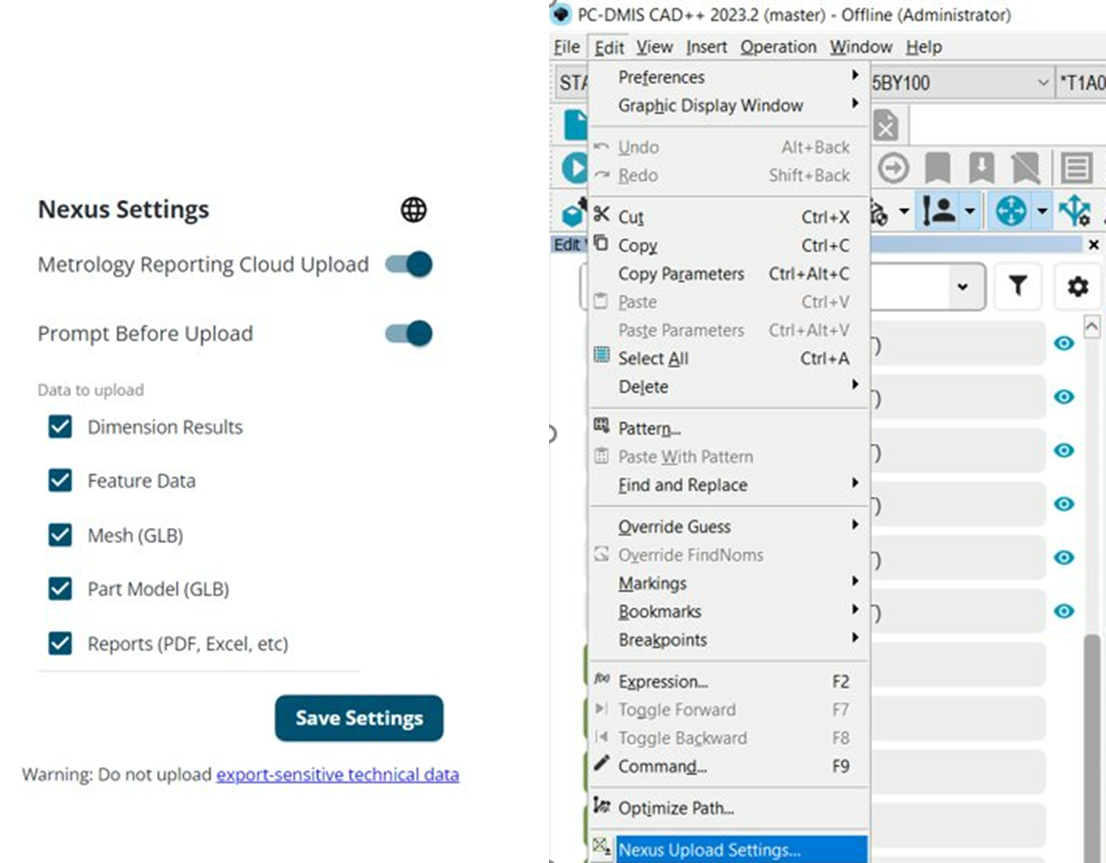This screenshot has height=863, width=1106.
Task: Toggle Metrology Reporting Cloud Upload switch
Action: point(408,265)
